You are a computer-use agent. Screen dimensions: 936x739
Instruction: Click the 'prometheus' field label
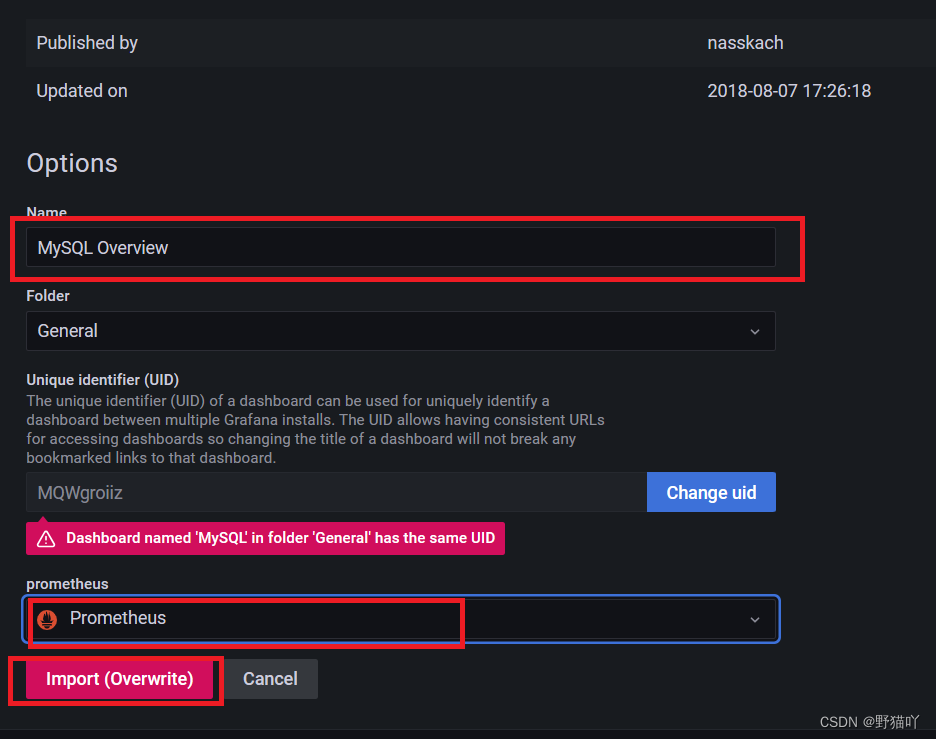point(67,584)
